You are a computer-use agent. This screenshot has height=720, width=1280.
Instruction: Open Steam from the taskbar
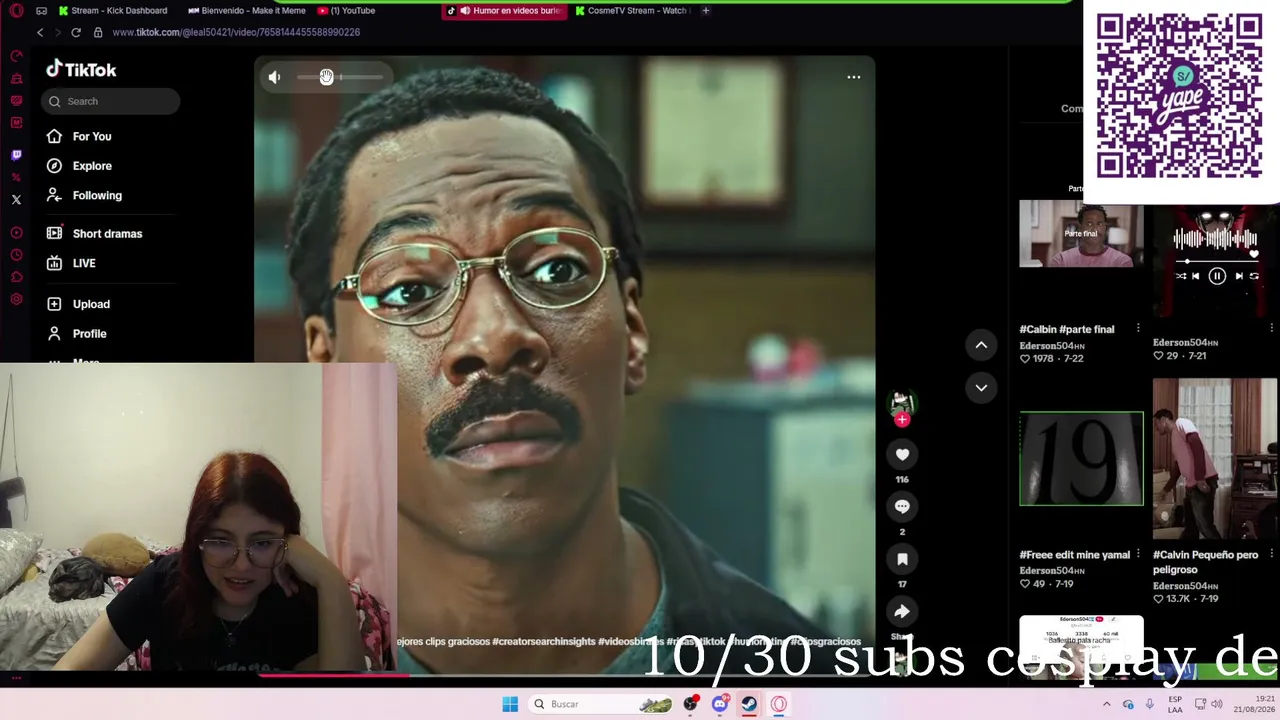748,704
